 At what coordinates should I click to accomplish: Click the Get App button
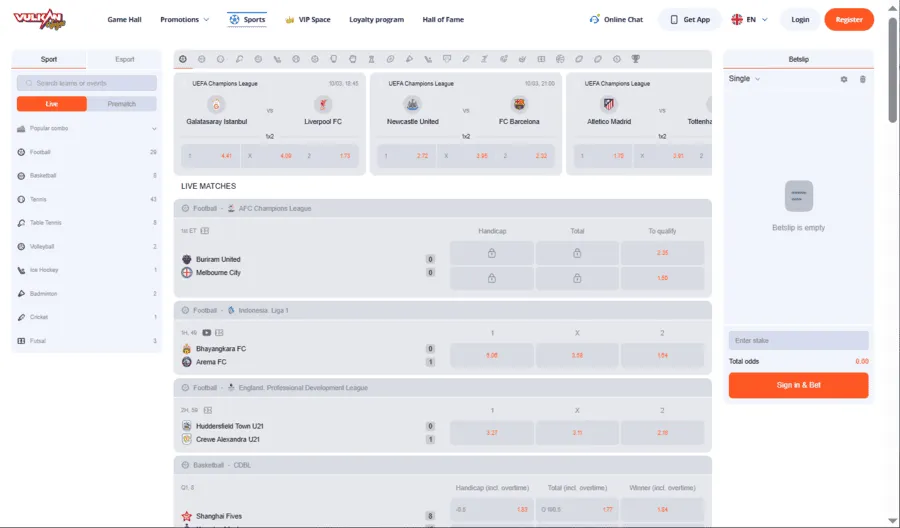tap(690, 20)
